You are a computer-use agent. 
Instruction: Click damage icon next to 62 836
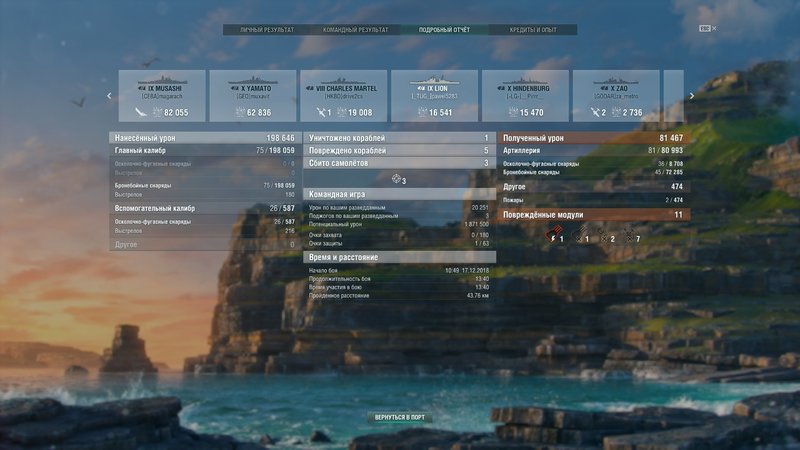click(x=240, y=112)
